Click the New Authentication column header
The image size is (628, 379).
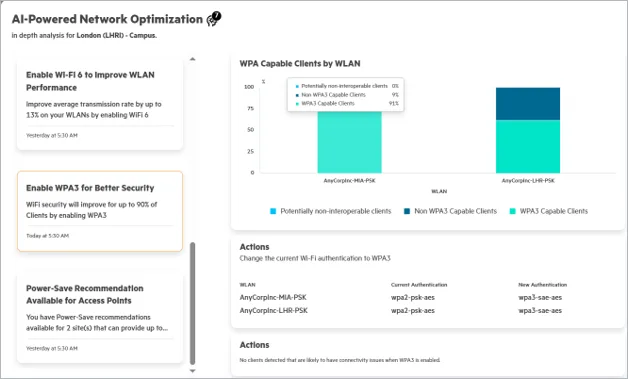tap(542, 285)
